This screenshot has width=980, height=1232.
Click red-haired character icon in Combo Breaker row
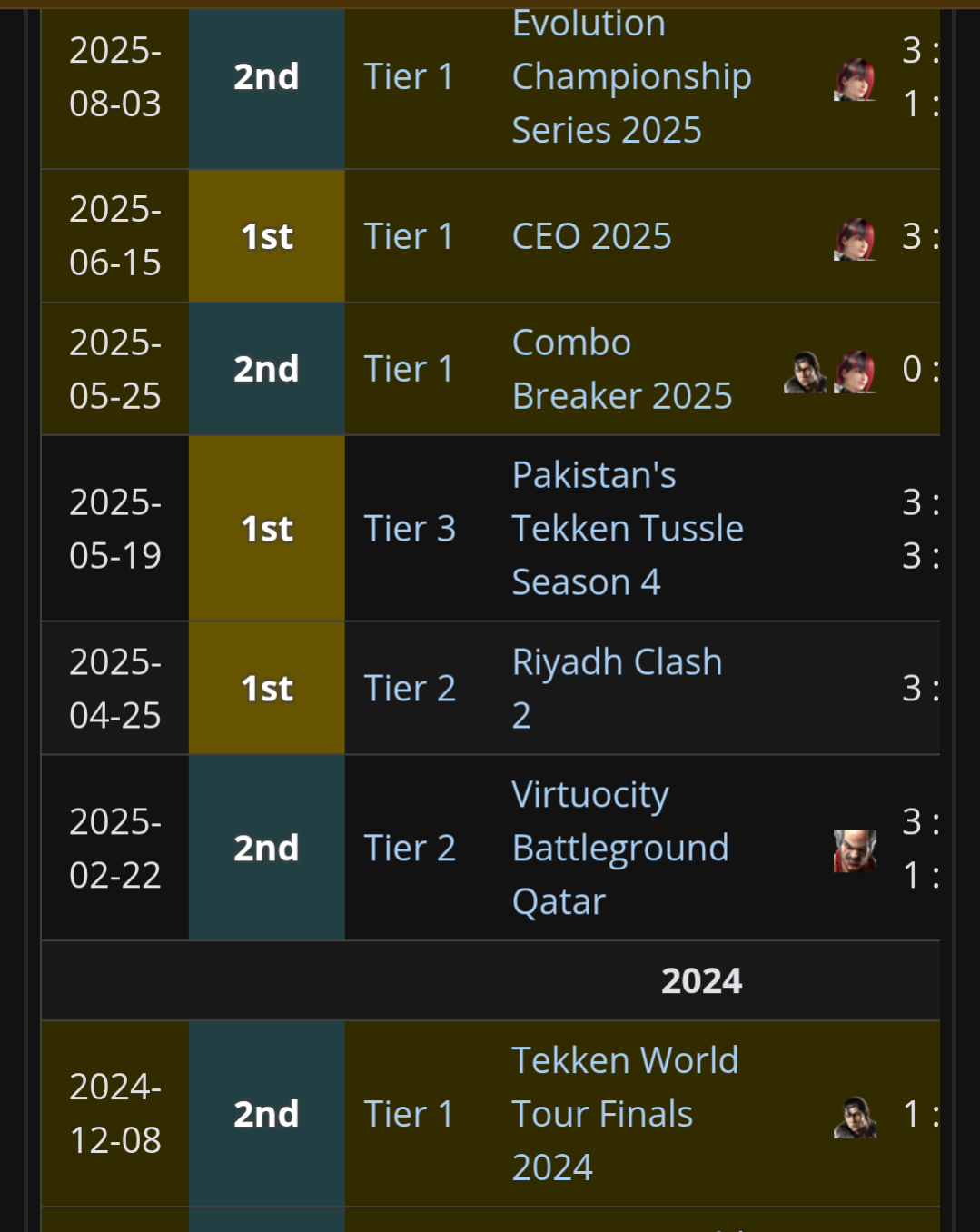855,372
